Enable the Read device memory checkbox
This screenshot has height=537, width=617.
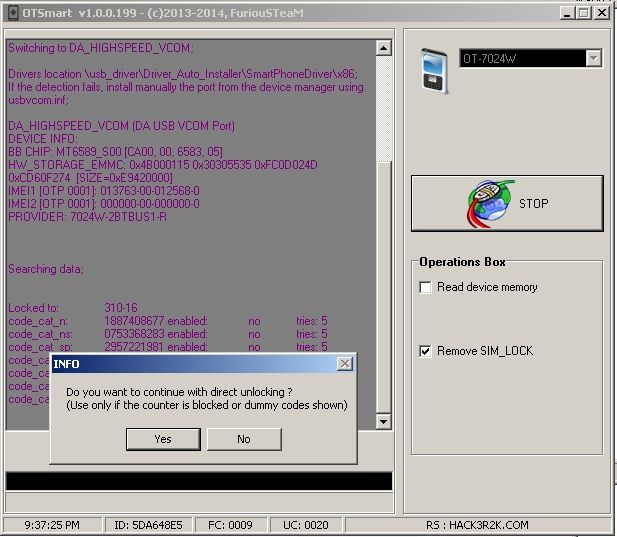[x=426, y=288]
